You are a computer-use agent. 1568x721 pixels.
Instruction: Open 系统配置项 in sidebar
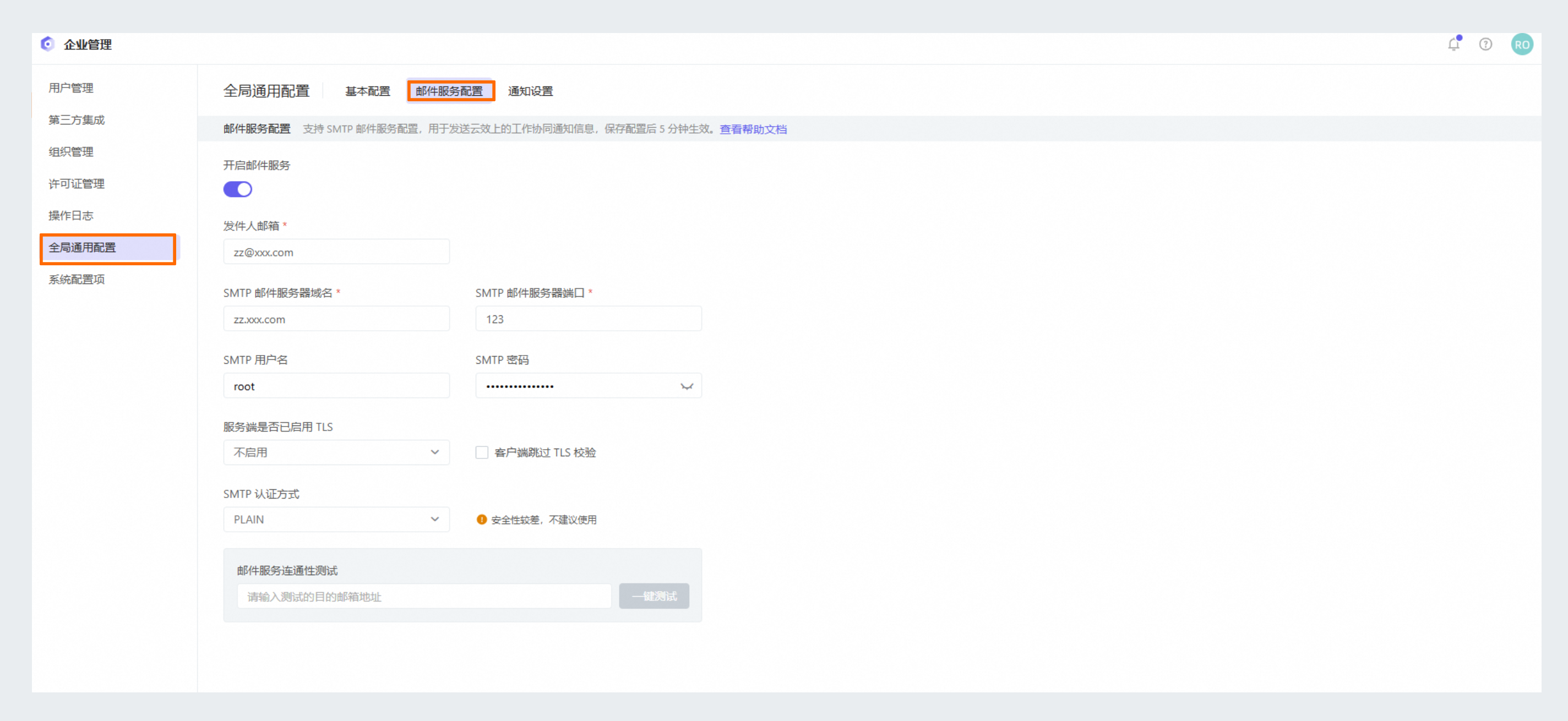(77, 279)
